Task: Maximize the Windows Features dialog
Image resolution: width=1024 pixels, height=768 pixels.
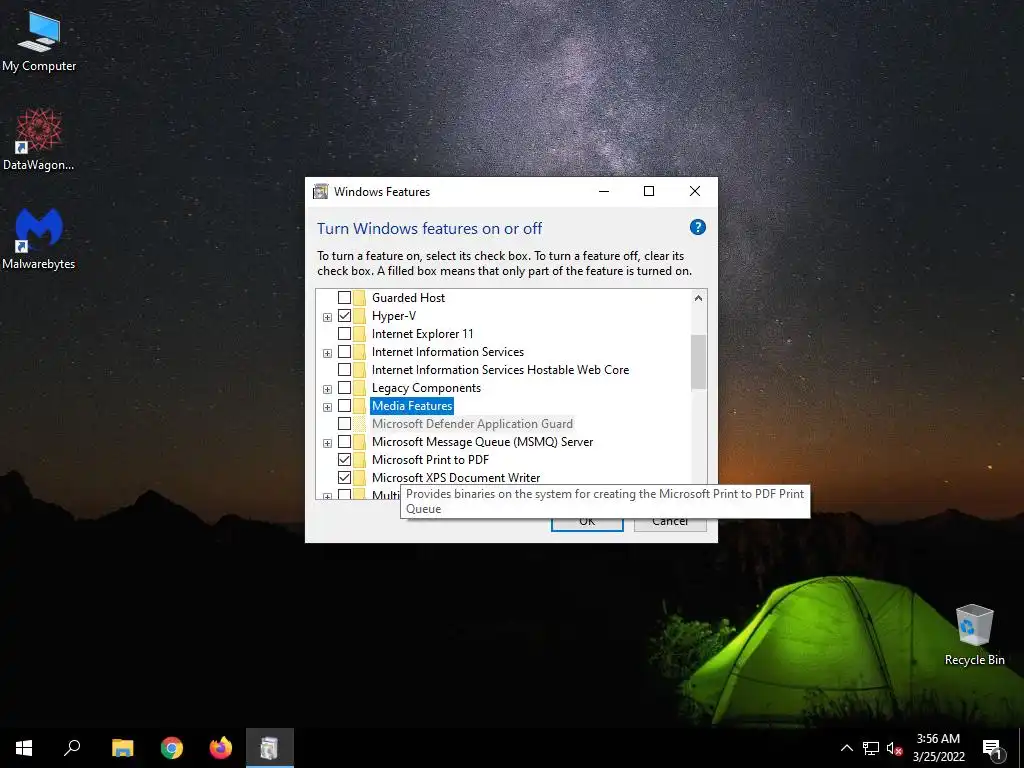Action: pos(649,191)
